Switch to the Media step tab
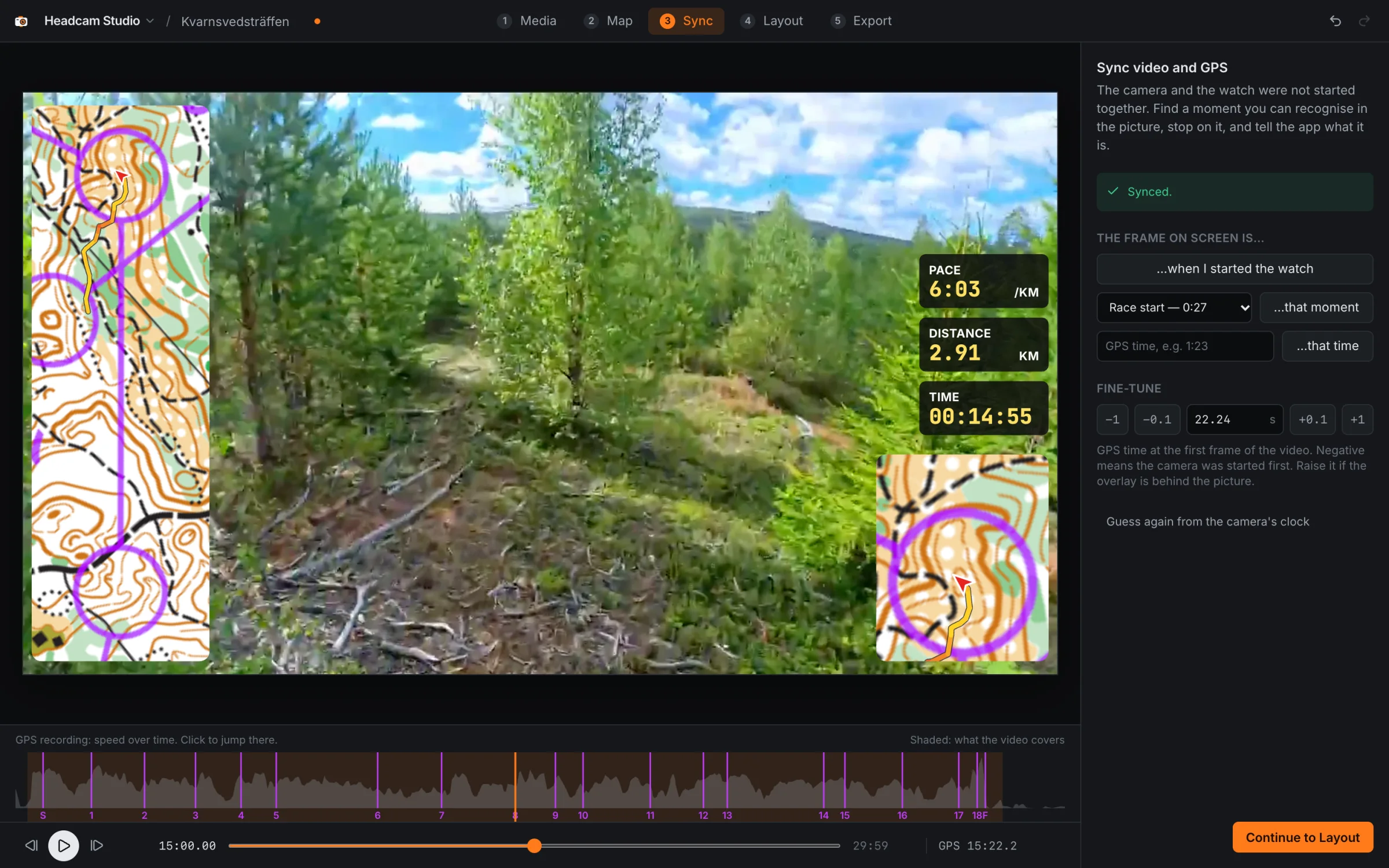The height and width of the screenshot is (868, 1389). 527,21
